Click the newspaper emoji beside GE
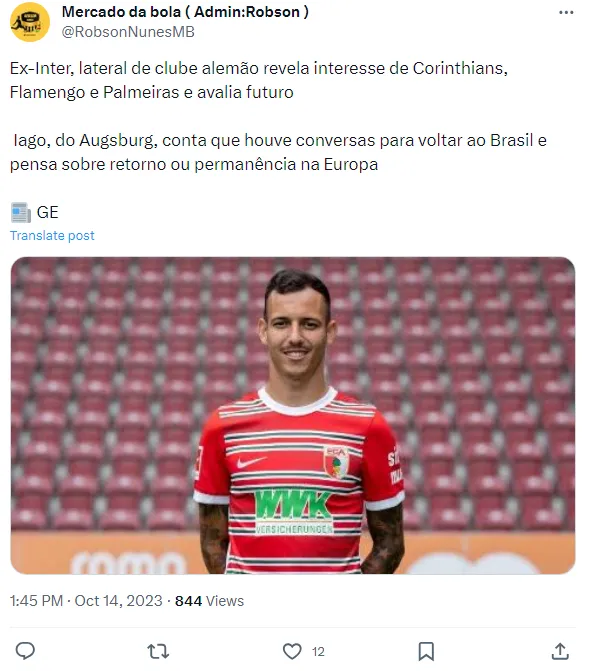 (x=21, y=212)
